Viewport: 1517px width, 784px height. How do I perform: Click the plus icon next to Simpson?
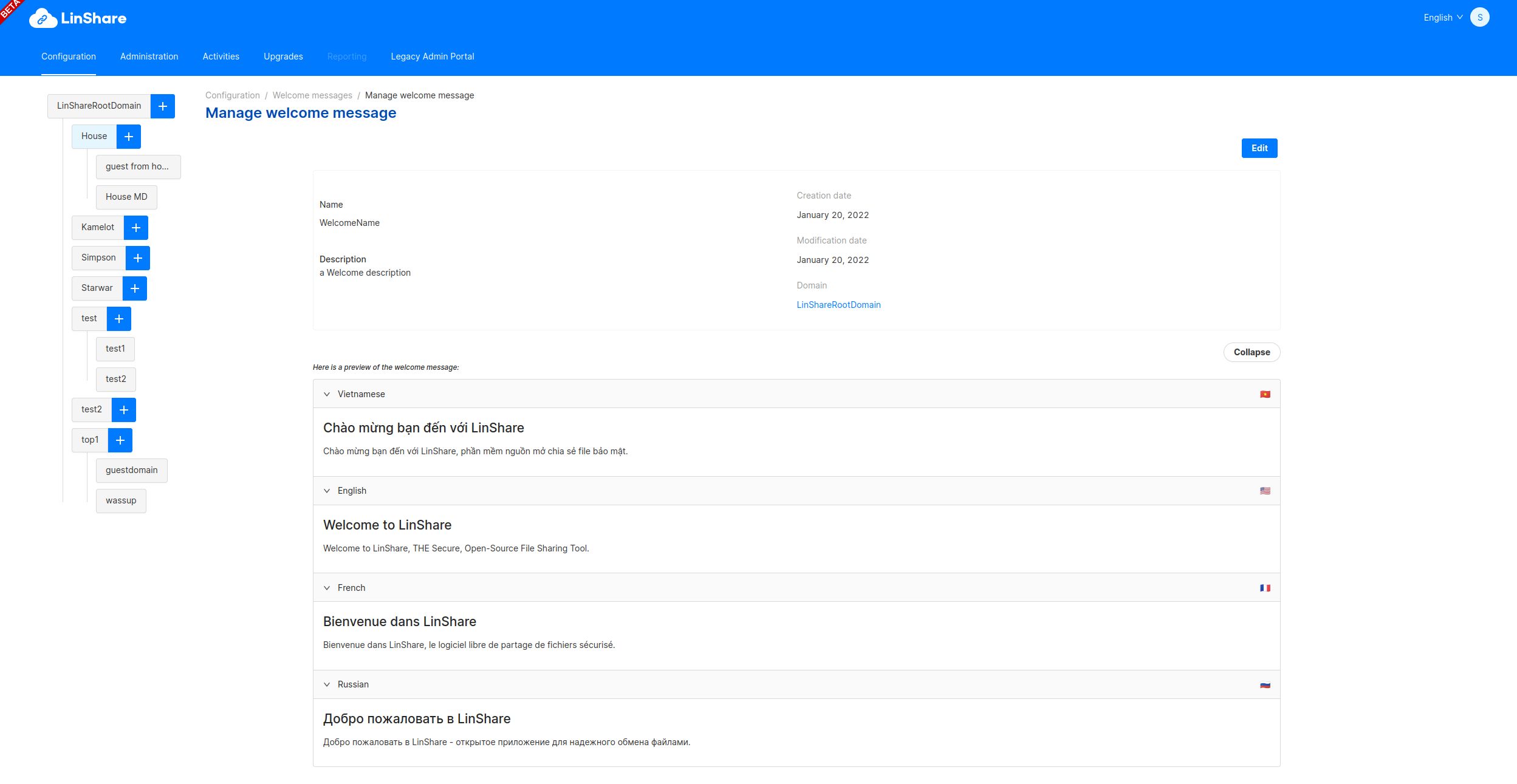point(137,258)
